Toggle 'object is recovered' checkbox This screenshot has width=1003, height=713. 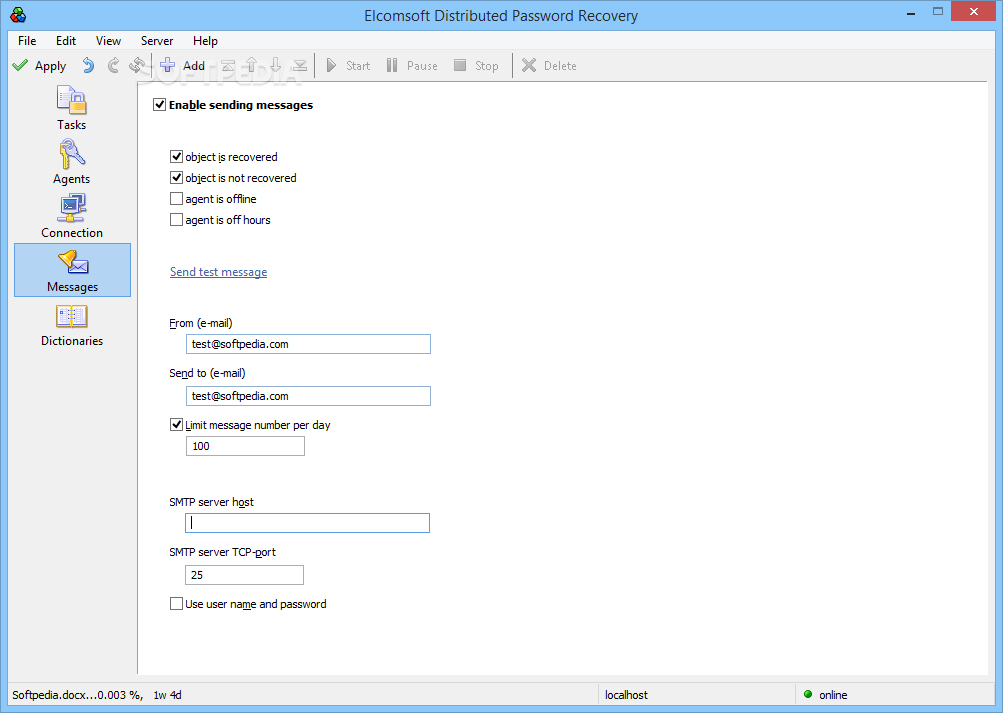177,157
